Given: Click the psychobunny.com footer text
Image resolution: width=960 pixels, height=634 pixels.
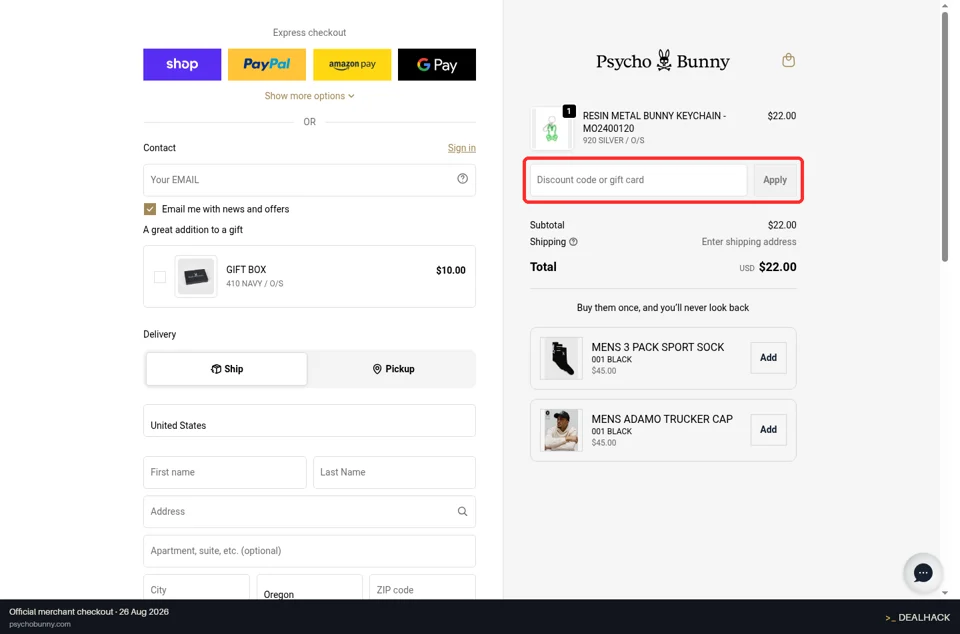Looking at the screenshot, I should [x=40, y=624].
